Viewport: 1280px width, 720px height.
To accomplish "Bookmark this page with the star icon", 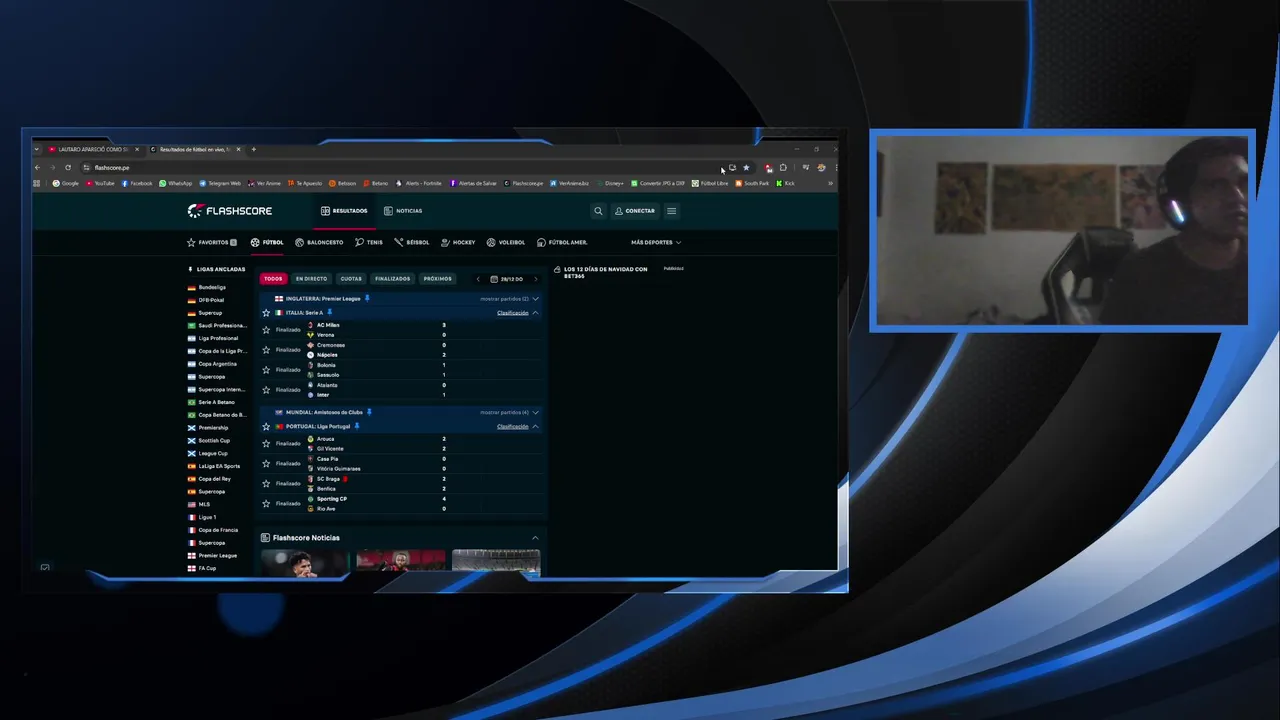I will pyautogui.click(x=746, y=168).
